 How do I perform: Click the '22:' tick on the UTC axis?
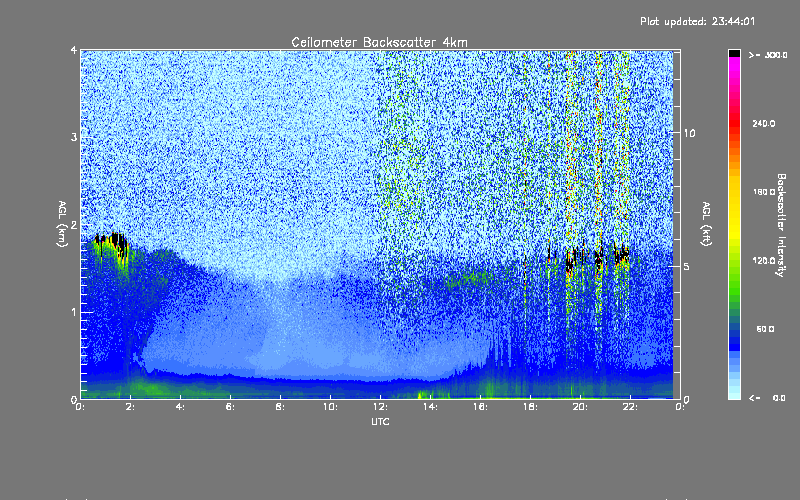click(630, 407)
